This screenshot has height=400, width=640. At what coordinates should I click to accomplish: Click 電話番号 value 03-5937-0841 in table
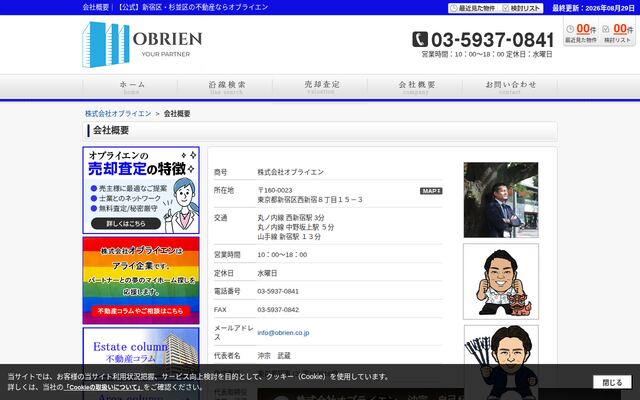tap(278, 291)
